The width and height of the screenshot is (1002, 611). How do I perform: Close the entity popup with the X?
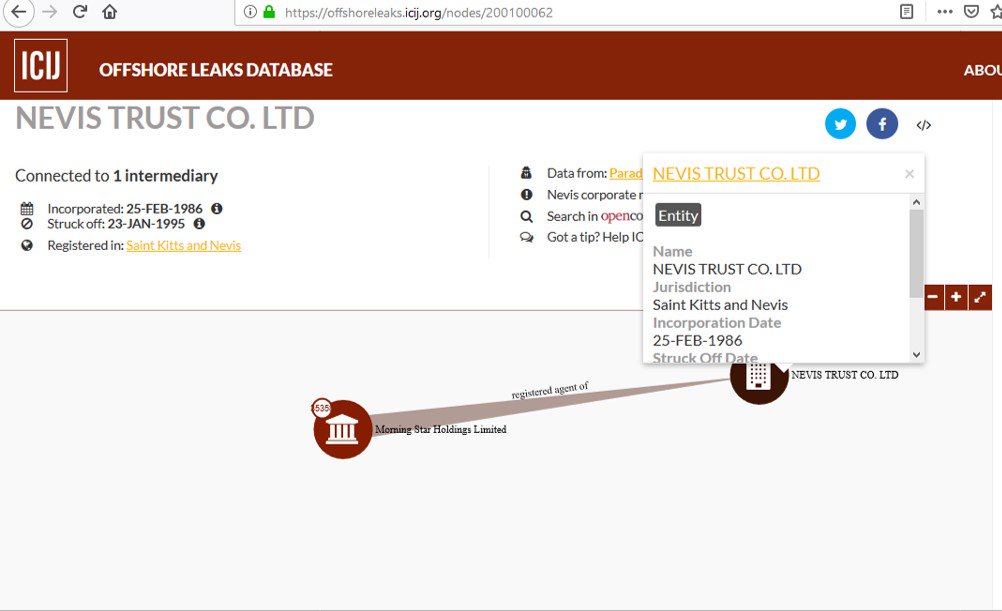(x=909, y=174)
